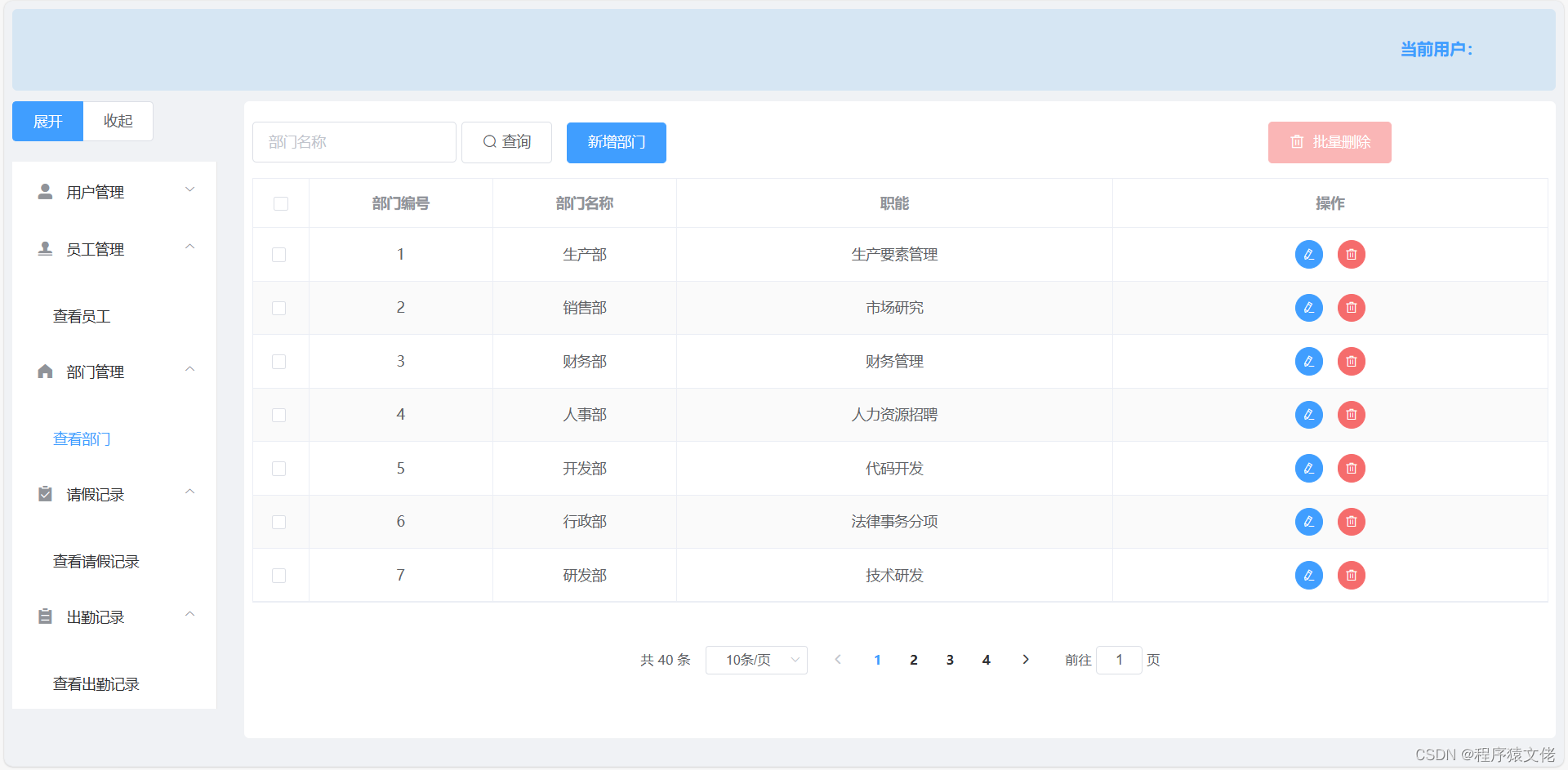Check the checkbox for row 2 销售部
Image resolution: width=1568 pixels, height=770 pixels.
coord(279,308)
